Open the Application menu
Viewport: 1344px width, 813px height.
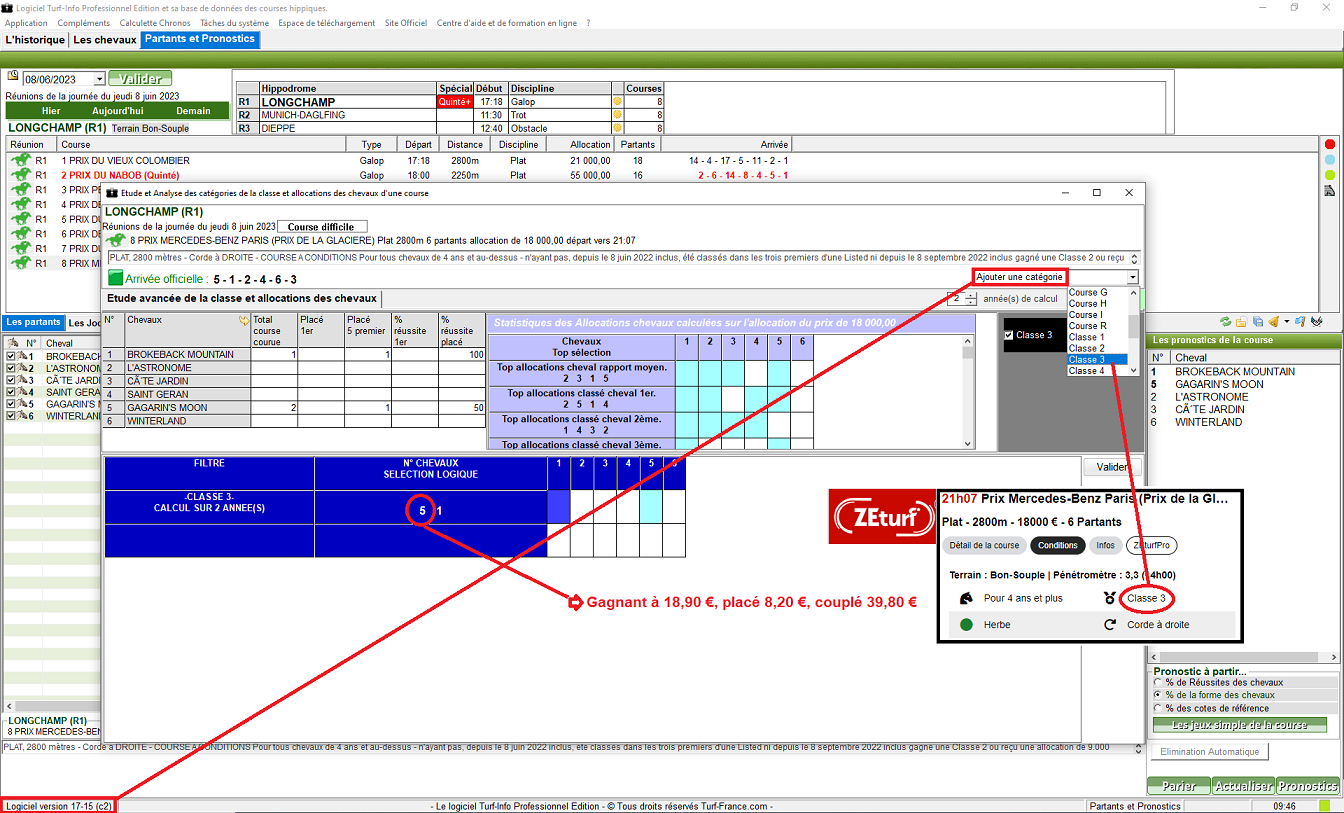(26, 23)
